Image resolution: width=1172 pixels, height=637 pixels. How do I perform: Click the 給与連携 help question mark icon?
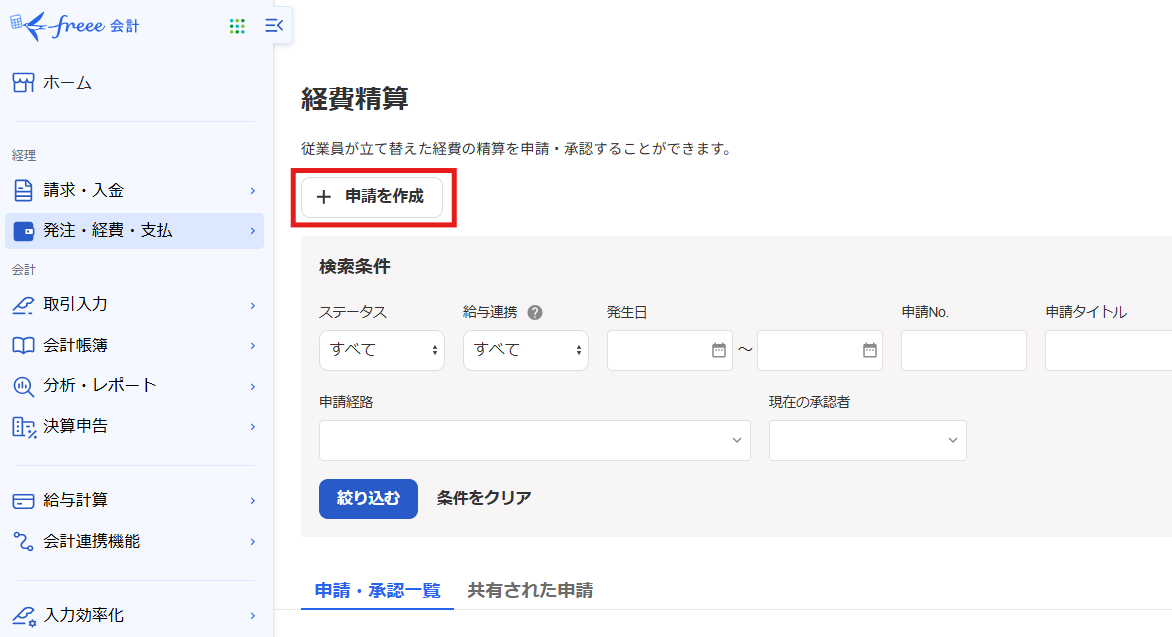535,312
